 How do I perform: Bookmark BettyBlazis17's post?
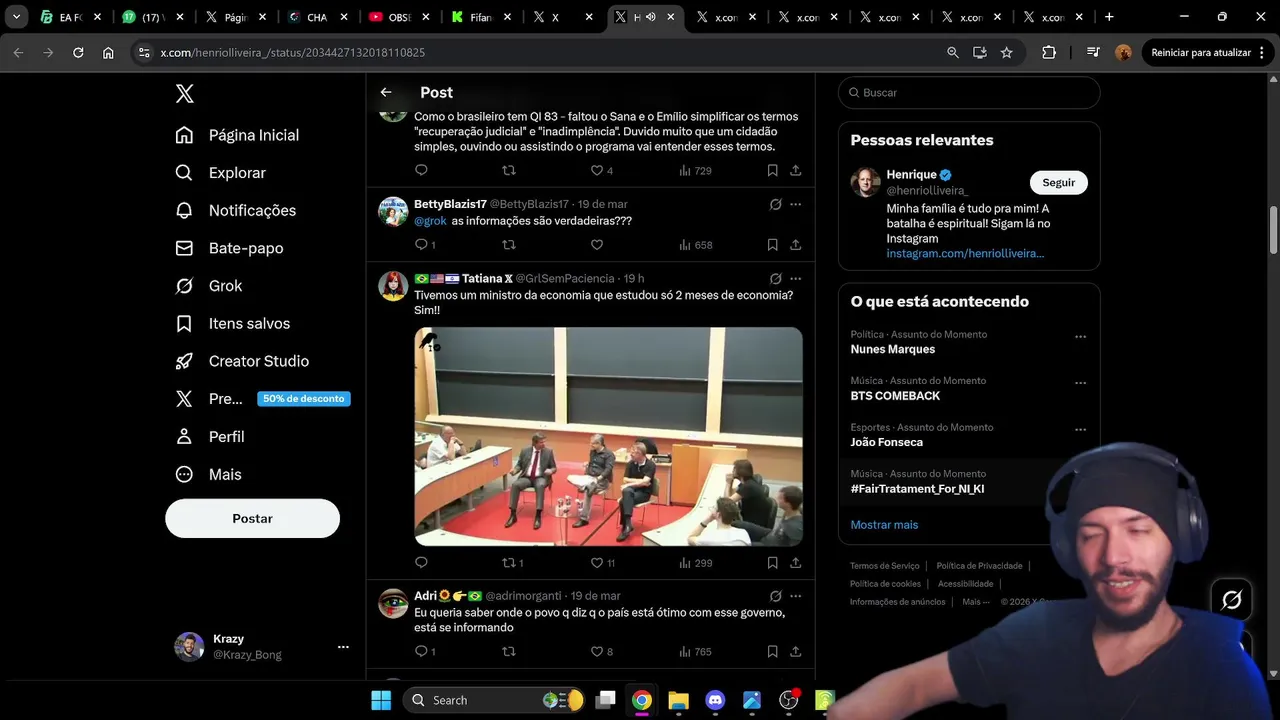(773, 245)
